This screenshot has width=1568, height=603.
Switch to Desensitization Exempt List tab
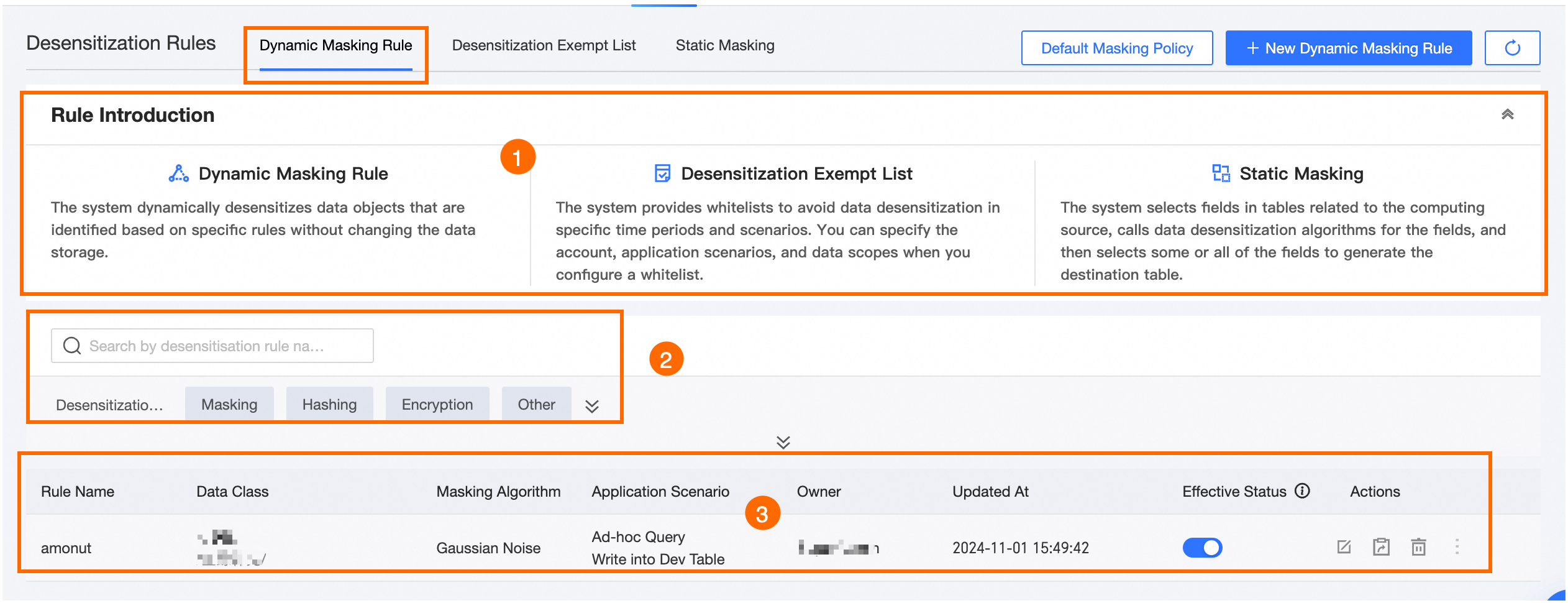coord(544,45)
